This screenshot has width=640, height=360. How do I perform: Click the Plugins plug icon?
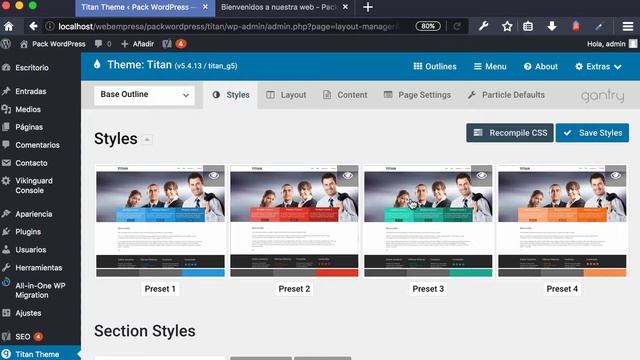(x=6, y=231)
